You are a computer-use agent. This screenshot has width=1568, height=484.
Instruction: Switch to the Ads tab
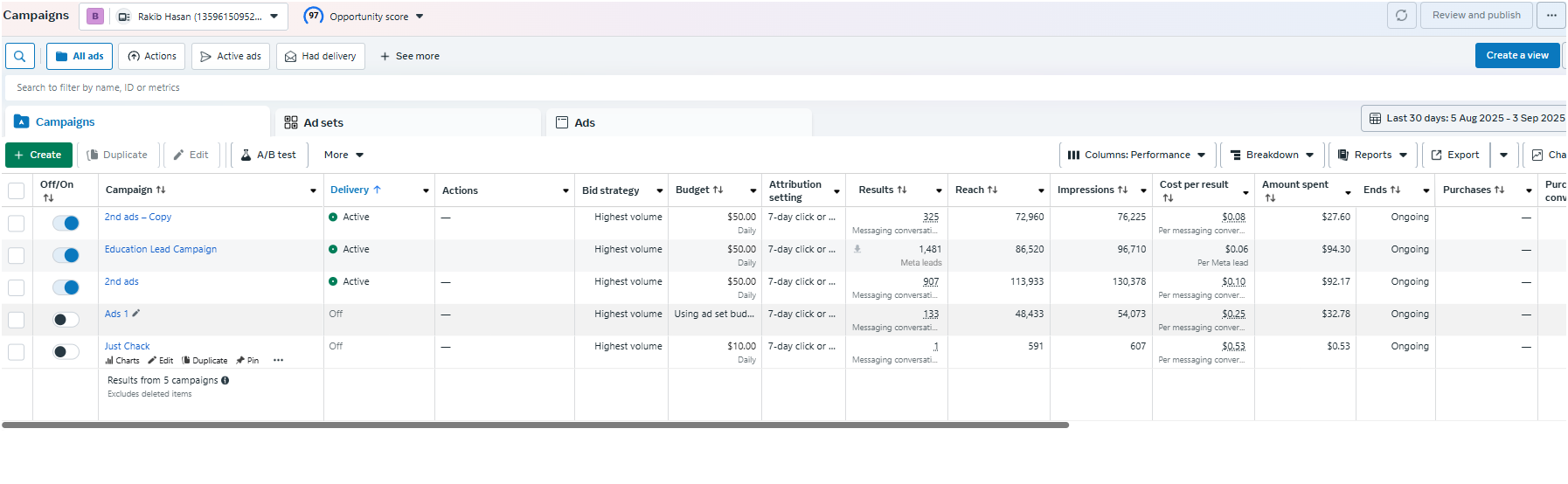coord(584,123)
